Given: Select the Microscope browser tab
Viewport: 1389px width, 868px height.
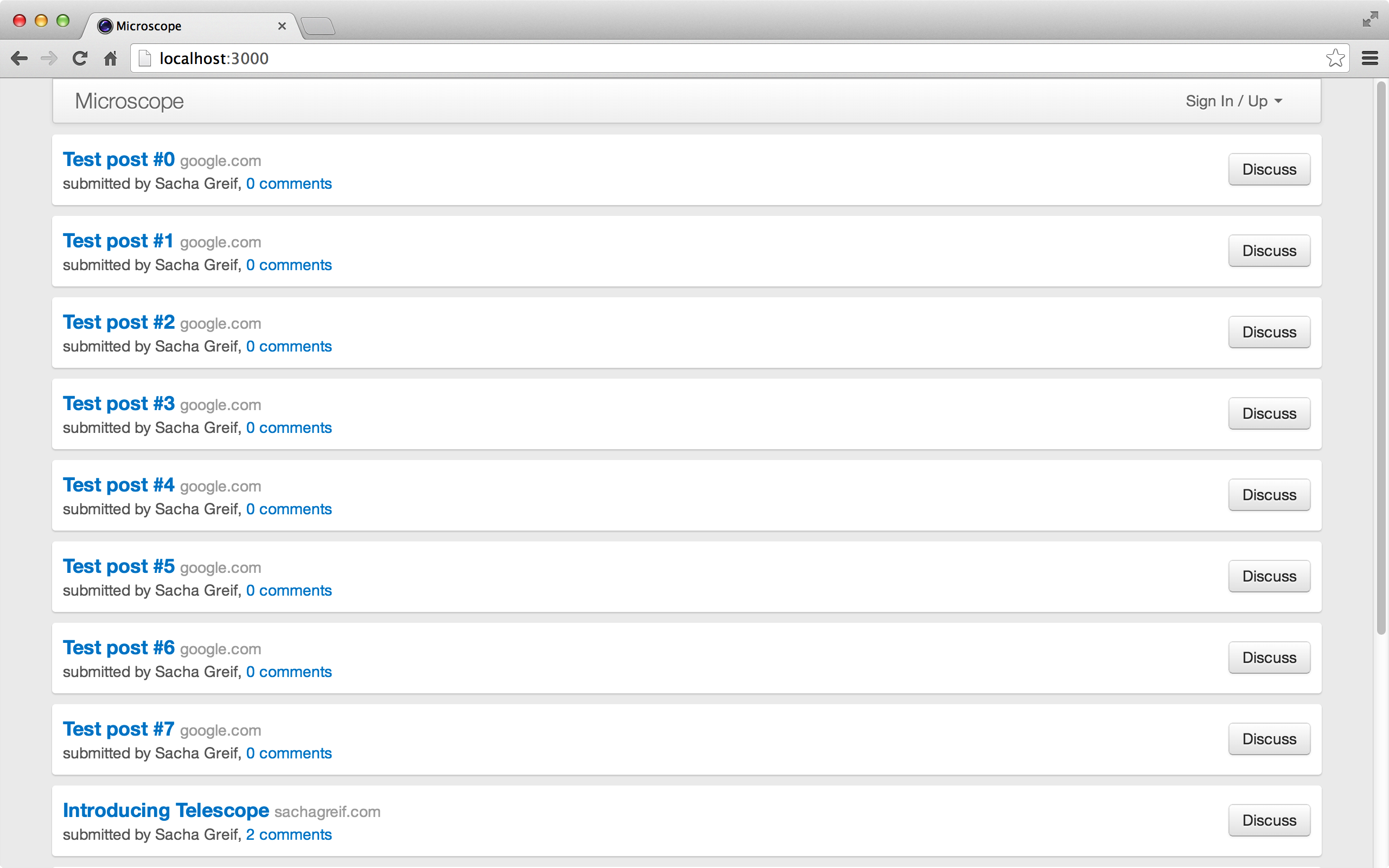Looking at the screenshot, I should 191,26.
